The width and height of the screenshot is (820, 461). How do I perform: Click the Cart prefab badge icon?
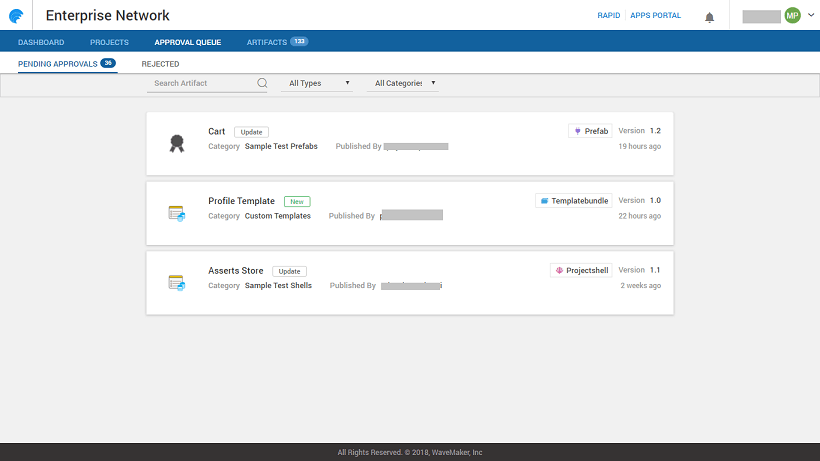point(177,143)
